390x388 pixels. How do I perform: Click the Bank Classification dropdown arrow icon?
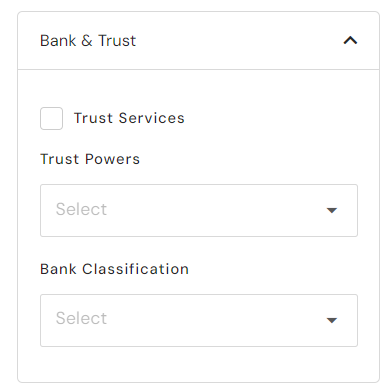coord(332,320)
